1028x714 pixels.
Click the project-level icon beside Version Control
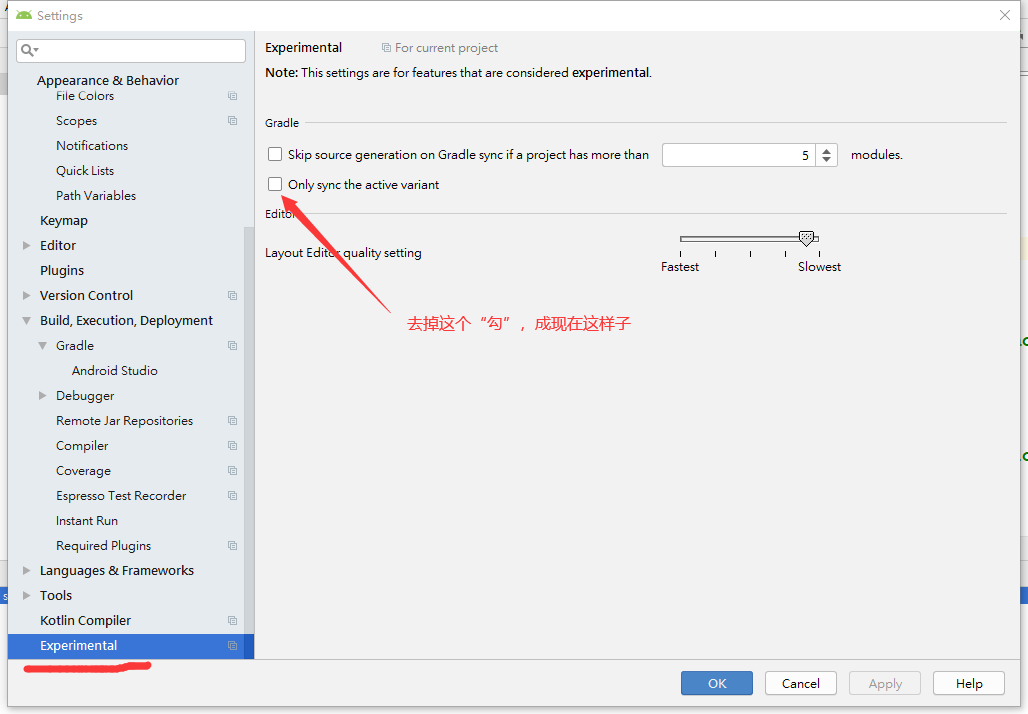(232, 296)
